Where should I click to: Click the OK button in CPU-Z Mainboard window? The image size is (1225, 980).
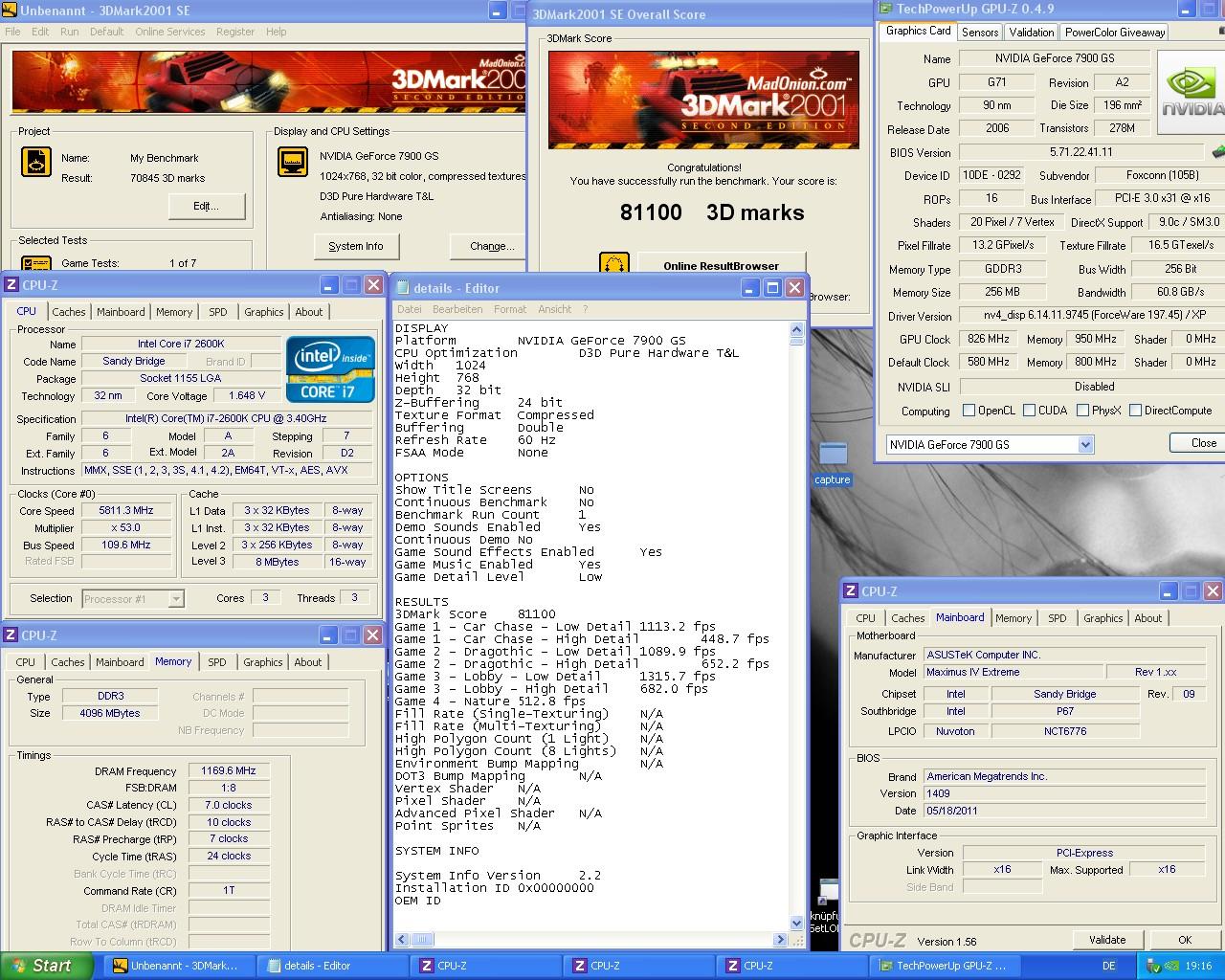coord(1185,940)
